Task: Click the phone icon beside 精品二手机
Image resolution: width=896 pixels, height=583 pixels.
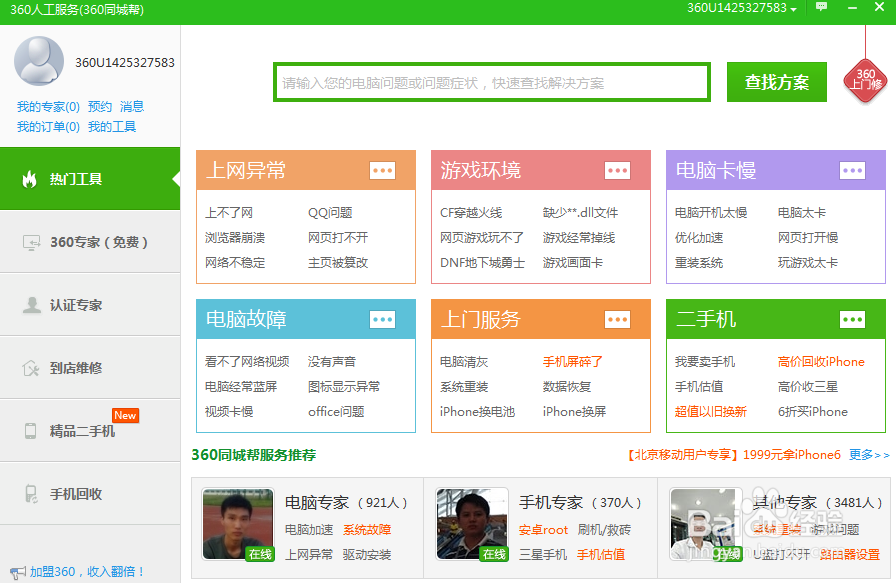Action: pos(30,431)
